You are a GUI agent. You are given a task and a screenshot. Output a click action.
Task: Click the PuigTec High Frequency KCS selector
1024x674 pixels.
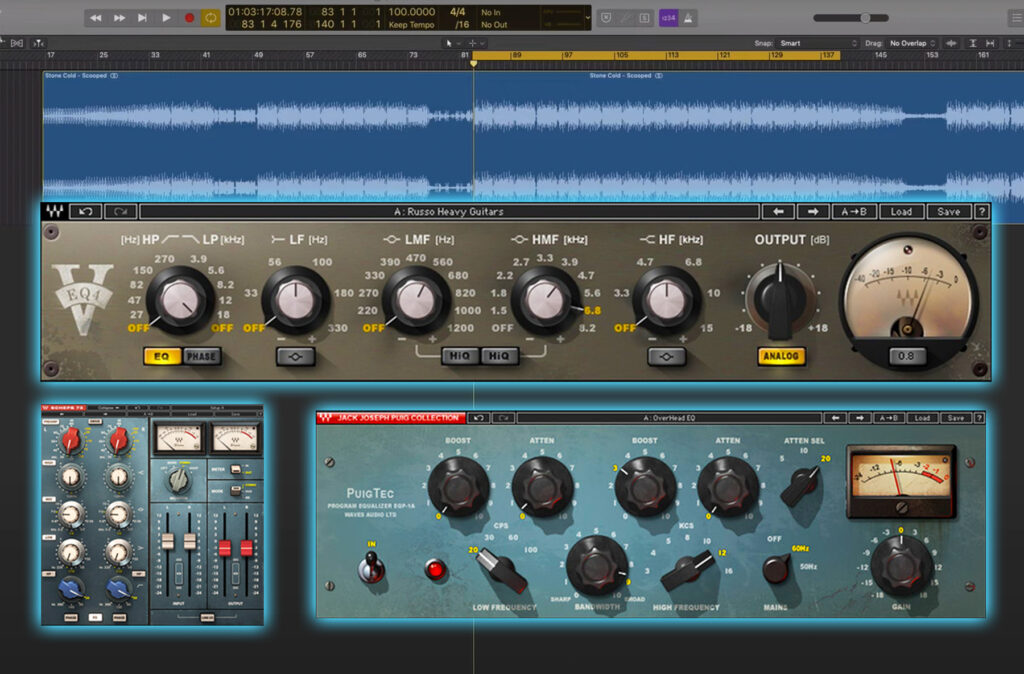point(687,570)
